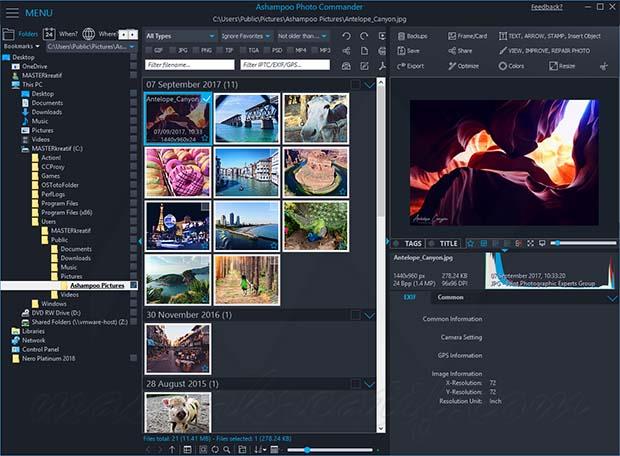Click the share icon in filter toolbar
The height and width of the screenshot is (456, 620).
coord(346,51)
